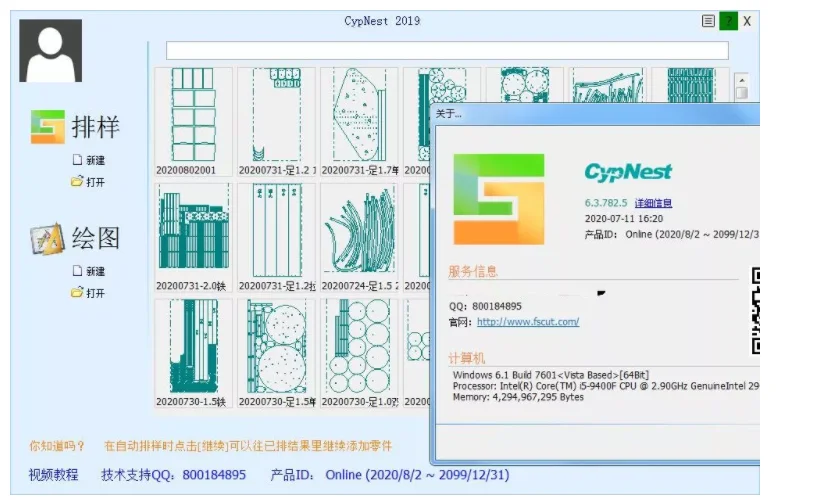
Task: Create new file under 排样
Action: (89, 160)
